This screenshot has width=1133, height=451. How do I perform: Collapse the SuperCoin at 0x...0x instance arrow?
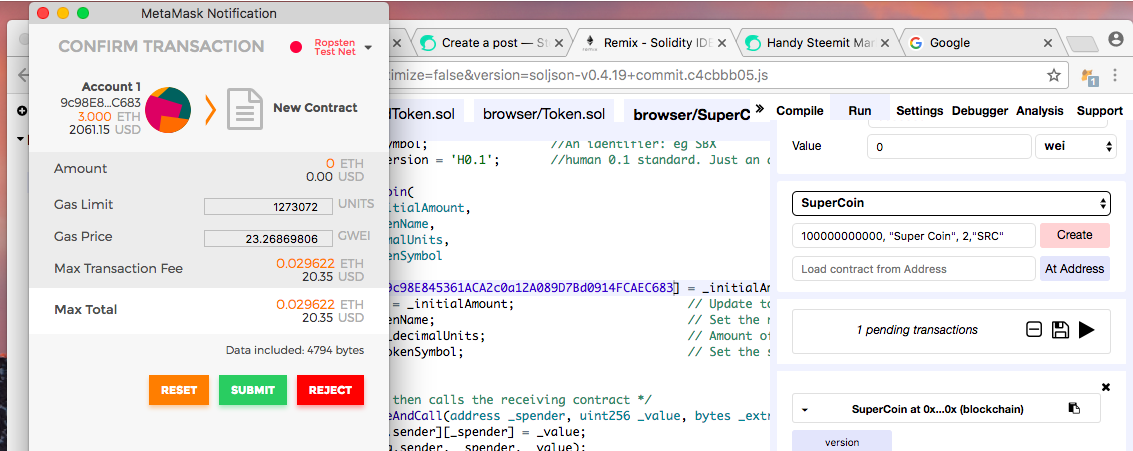pos(805,410)
